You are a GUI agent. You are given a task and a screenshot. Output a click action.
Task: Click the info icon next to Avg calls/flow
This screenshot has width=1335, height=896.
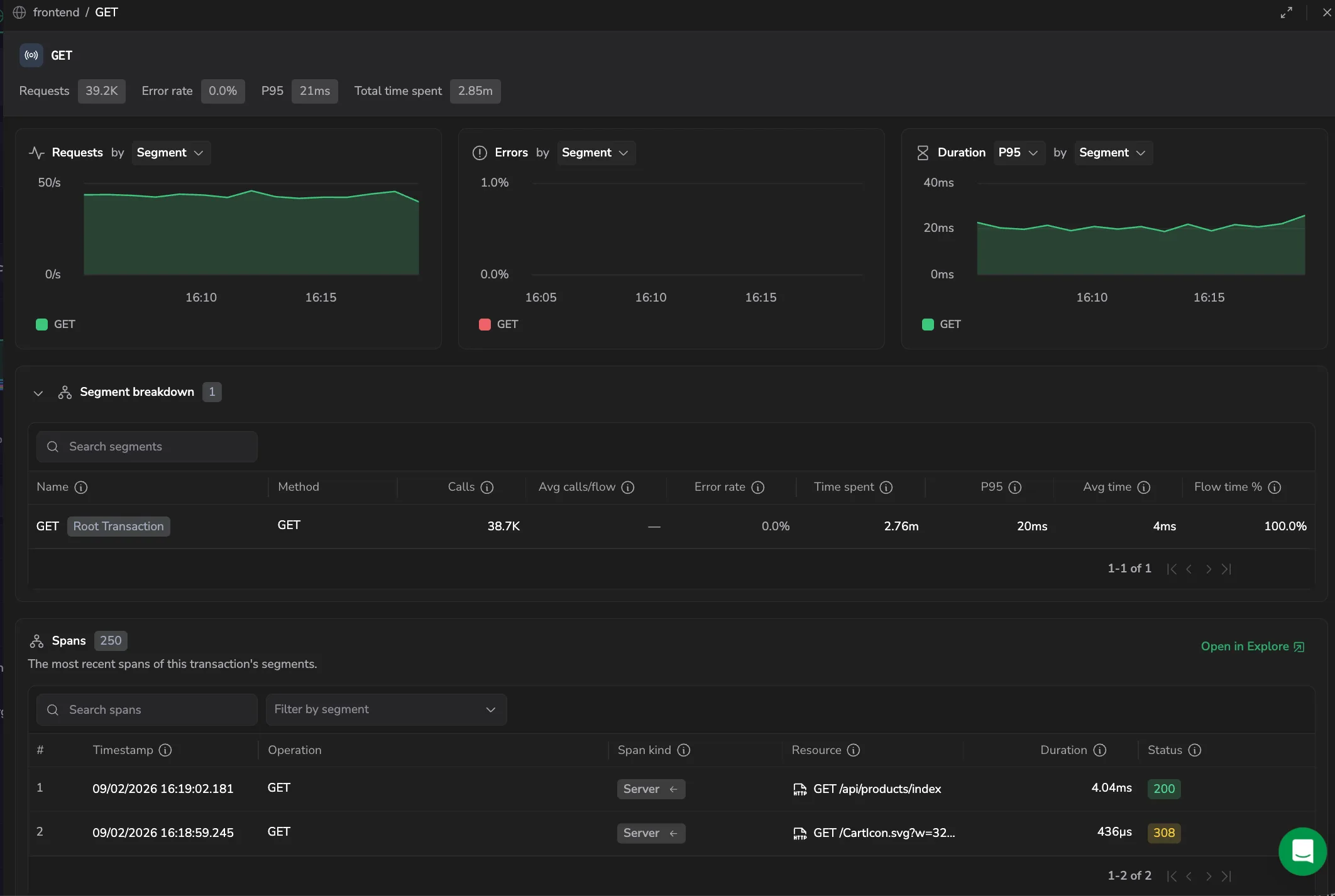(x=628, y=487)
